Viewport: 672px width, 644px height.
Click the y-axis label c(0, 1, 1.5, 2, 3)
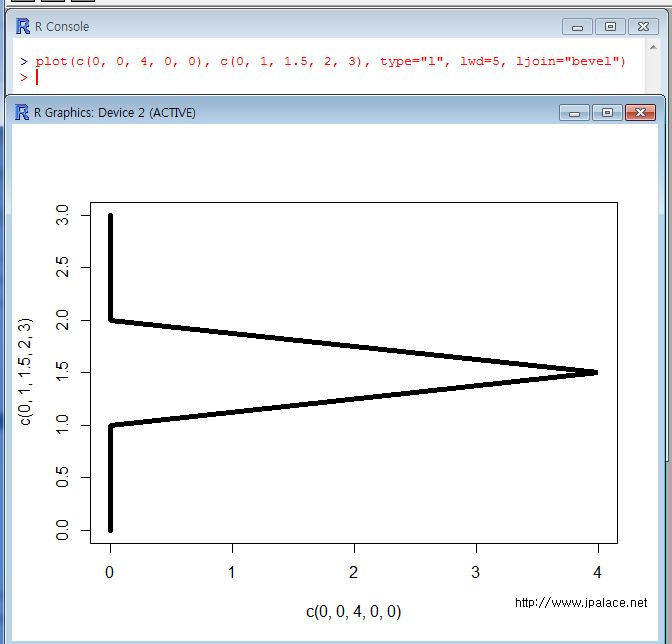(x=25, y=371)
